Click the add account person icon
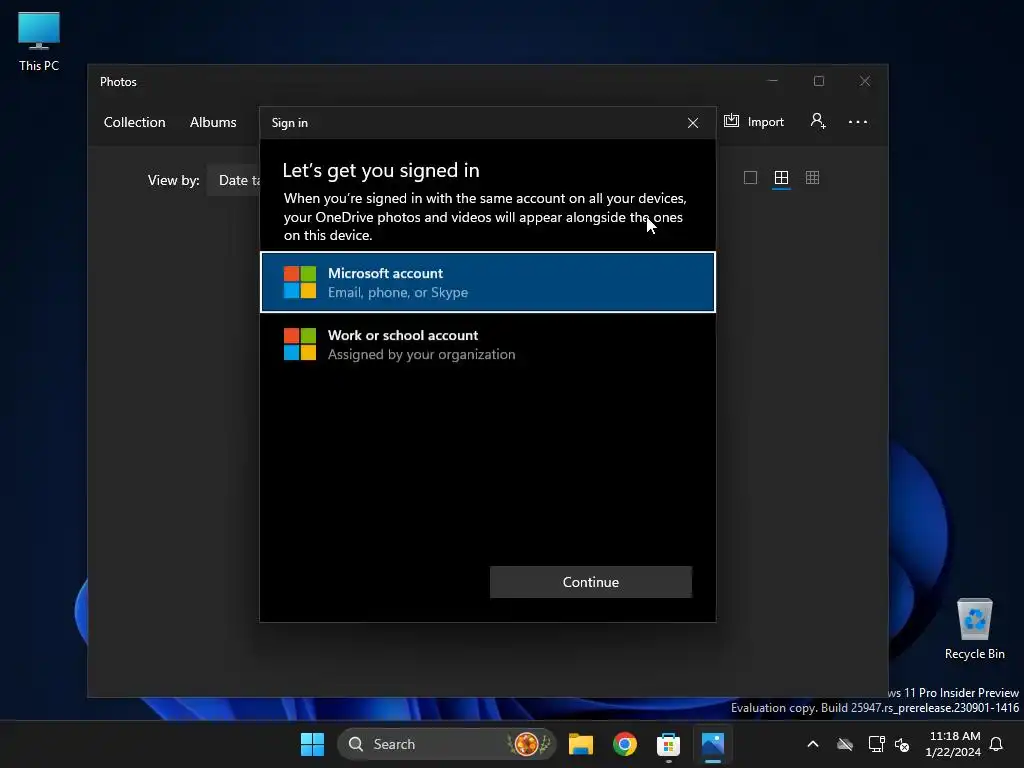 (x=818, y=121)
